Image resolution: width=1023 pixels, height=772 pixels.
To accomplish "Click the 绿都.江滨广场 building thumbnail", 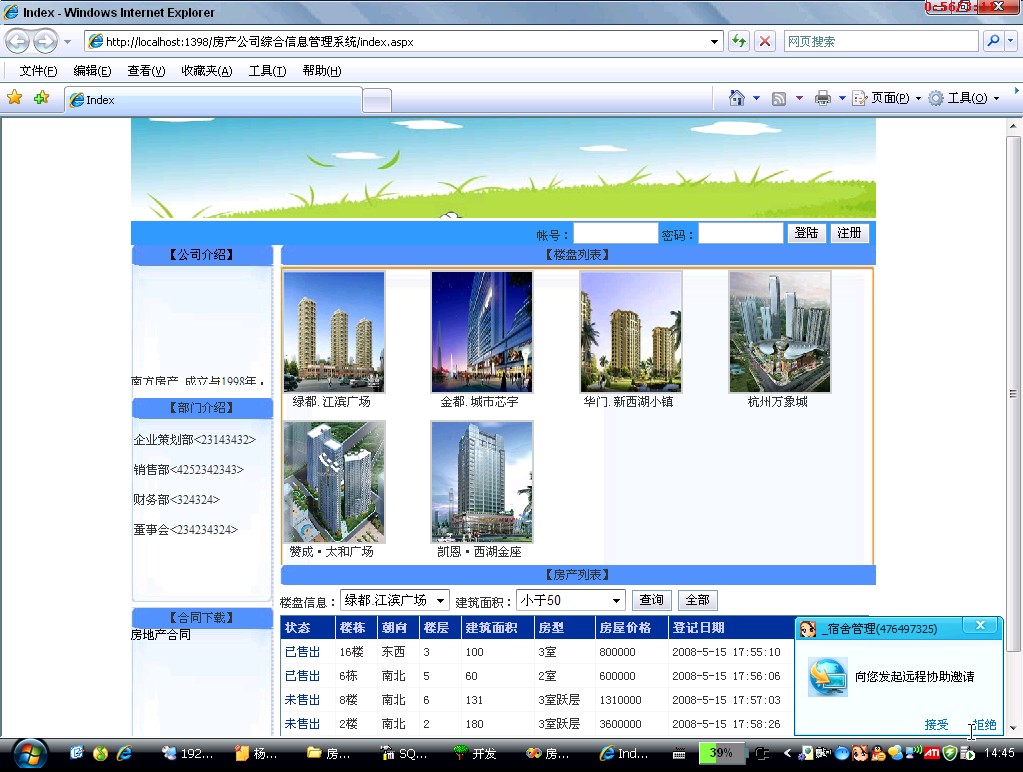I will point(334,332).
